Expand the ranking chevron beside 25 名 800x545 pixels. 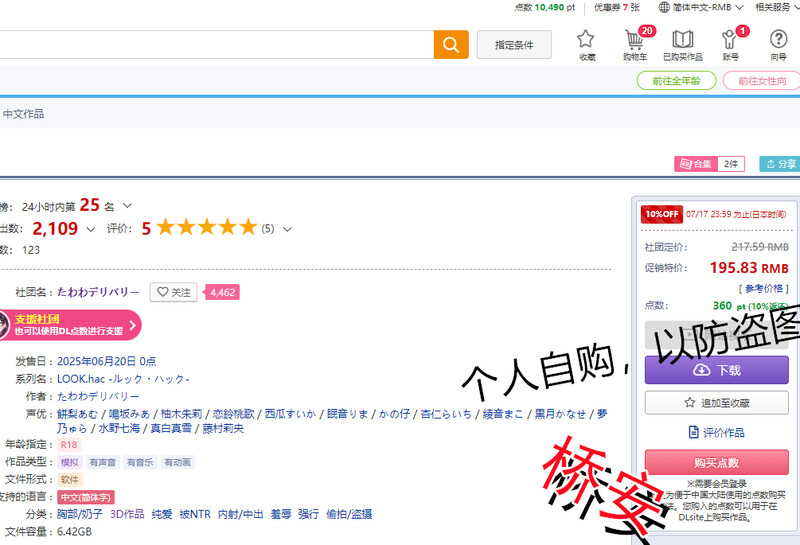tap(128, 206)
